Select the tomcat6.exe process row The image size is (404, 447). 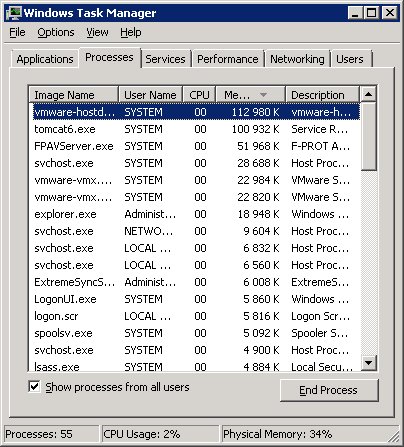(x=196, y=129)
